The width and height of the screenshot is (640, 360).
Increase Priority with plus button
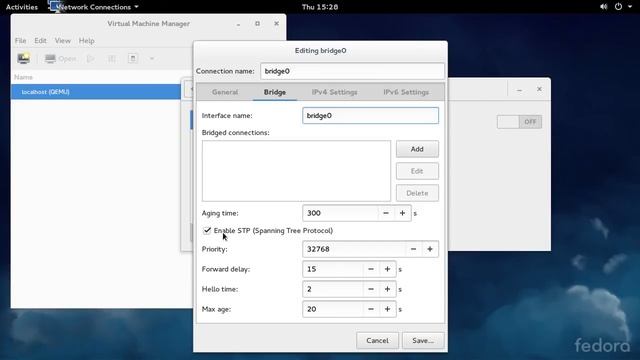point(430,249)
